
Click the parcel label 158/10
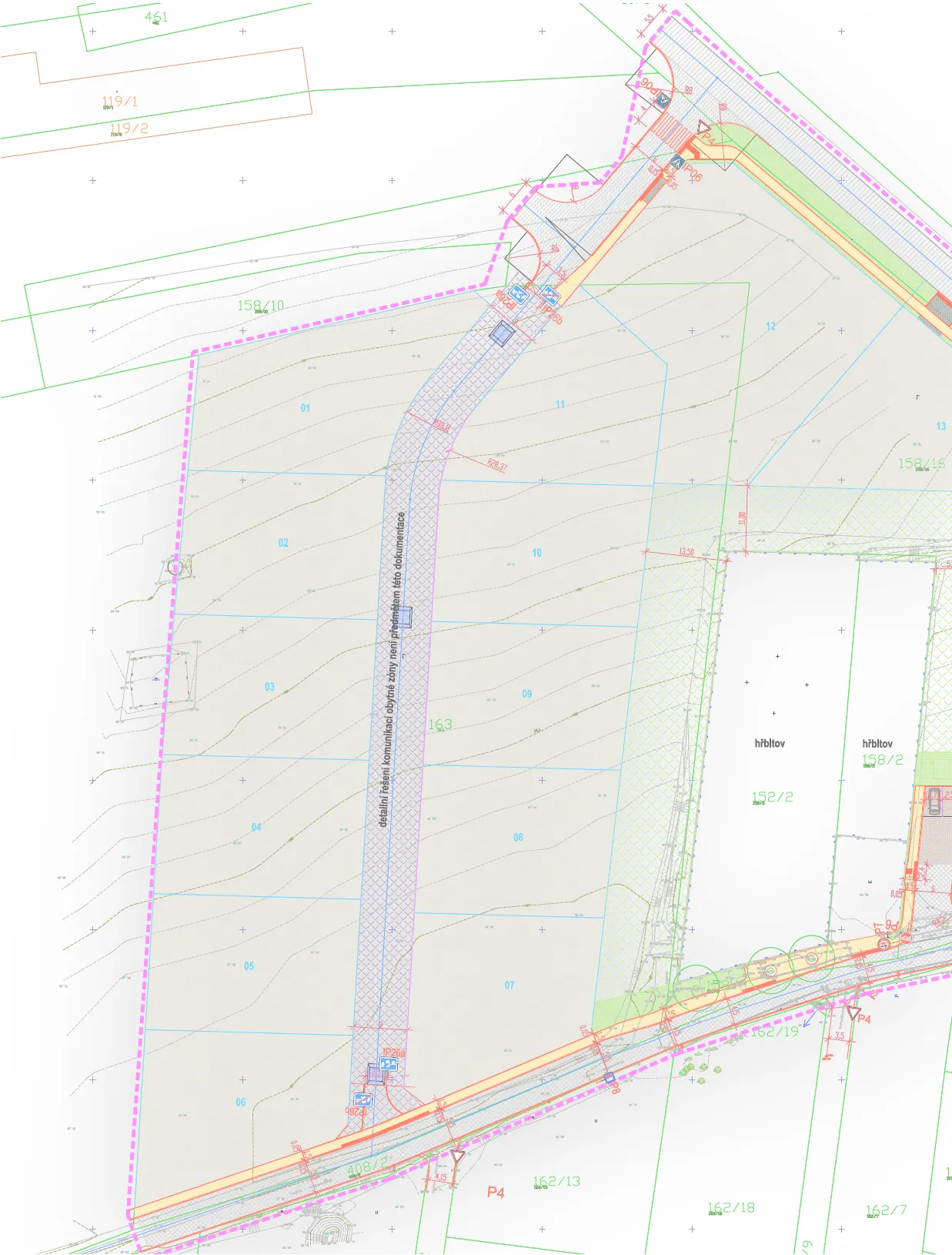pyautogui.click(x=260, y=306)
